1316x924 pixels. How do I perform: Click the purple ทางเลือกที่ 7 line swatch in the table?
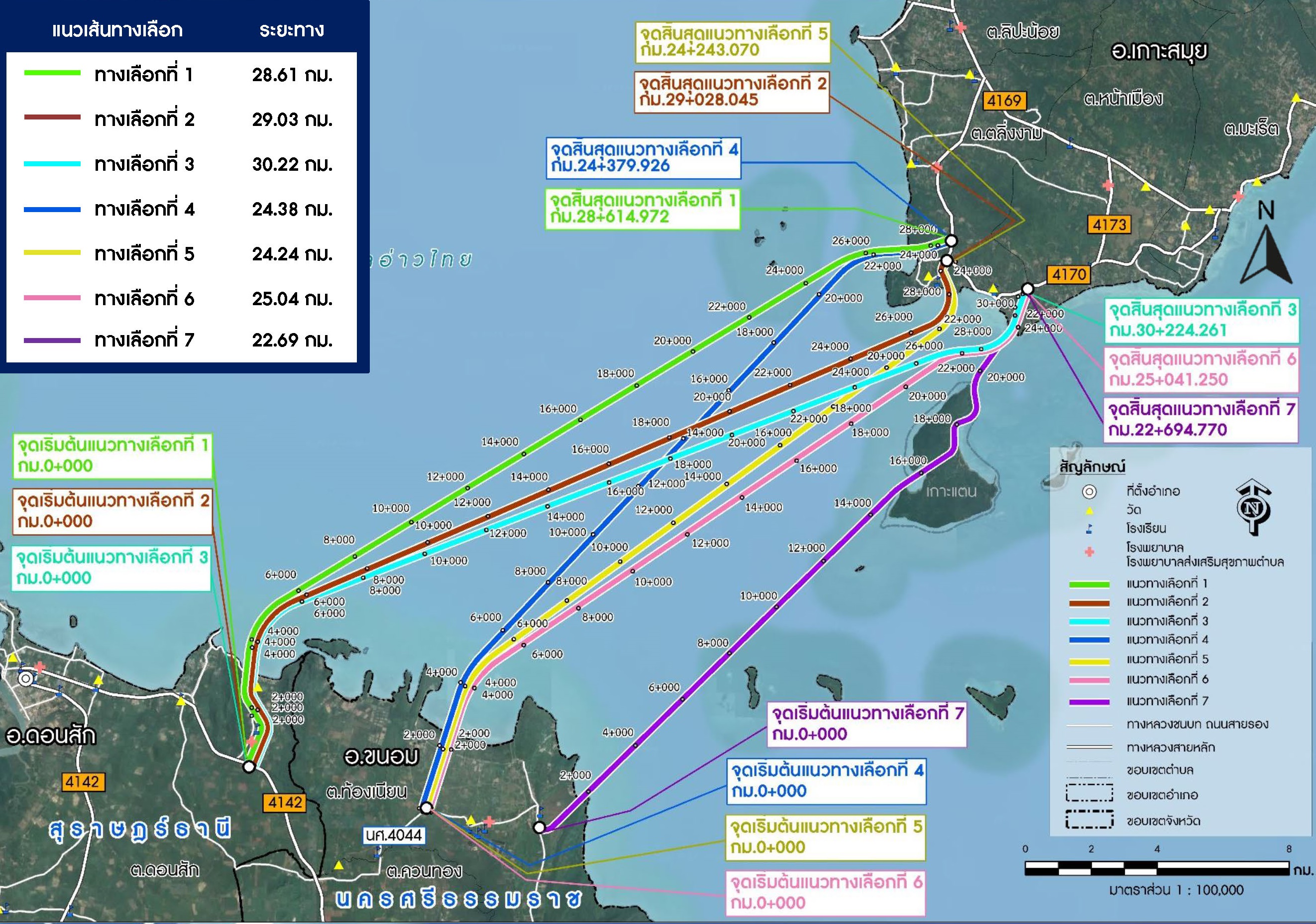52,341
